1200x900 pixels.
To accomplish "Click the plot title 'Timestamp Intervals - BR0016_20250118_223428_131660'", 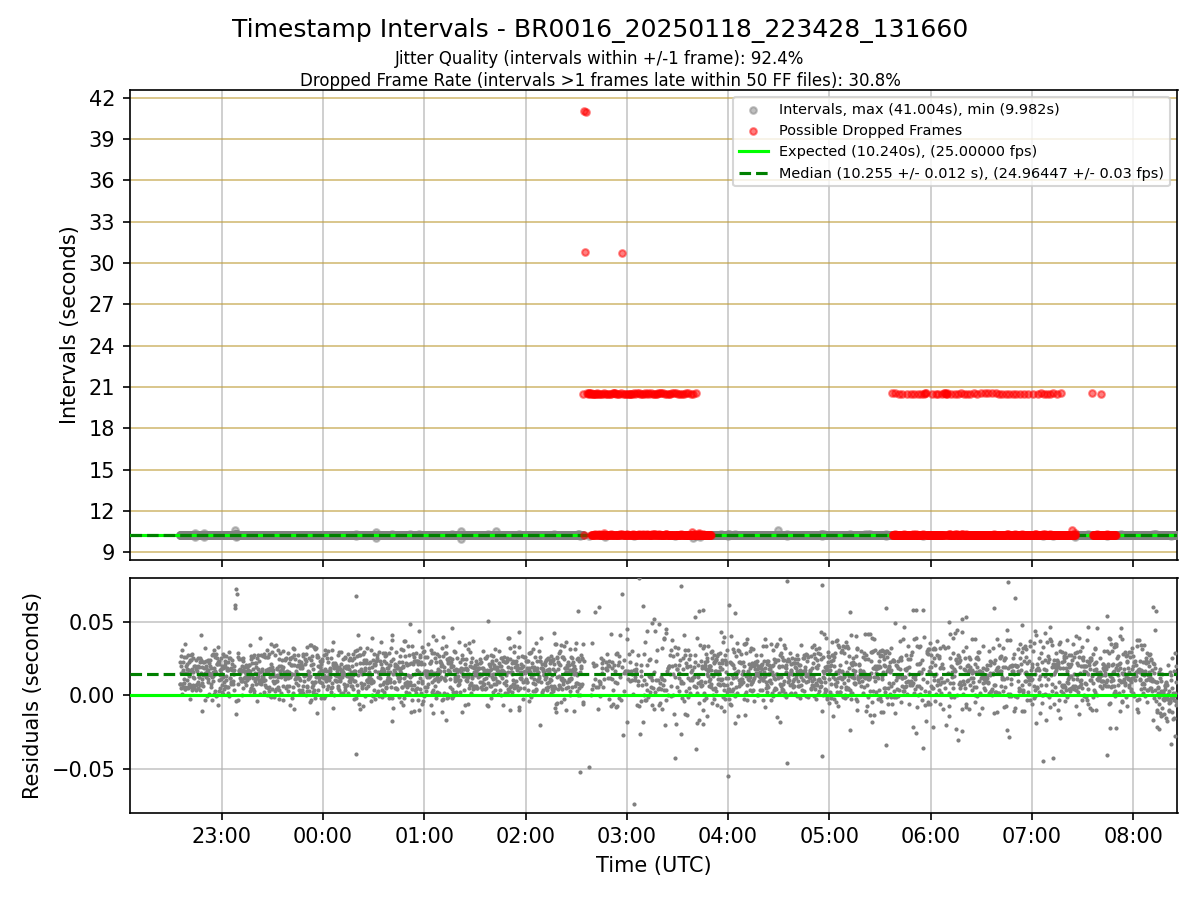I will [x=599, y=29].
